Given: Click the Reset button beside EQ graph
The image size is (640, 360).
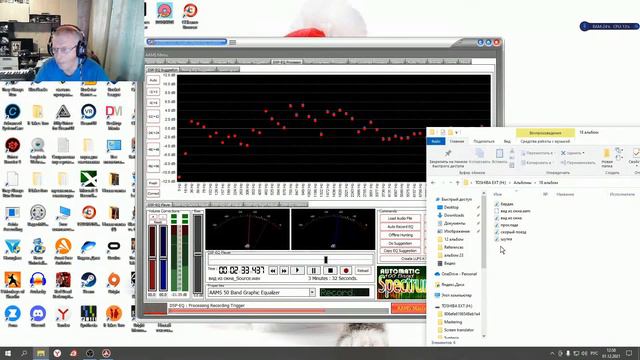Looking at the screenshot, I should [153, 183].
